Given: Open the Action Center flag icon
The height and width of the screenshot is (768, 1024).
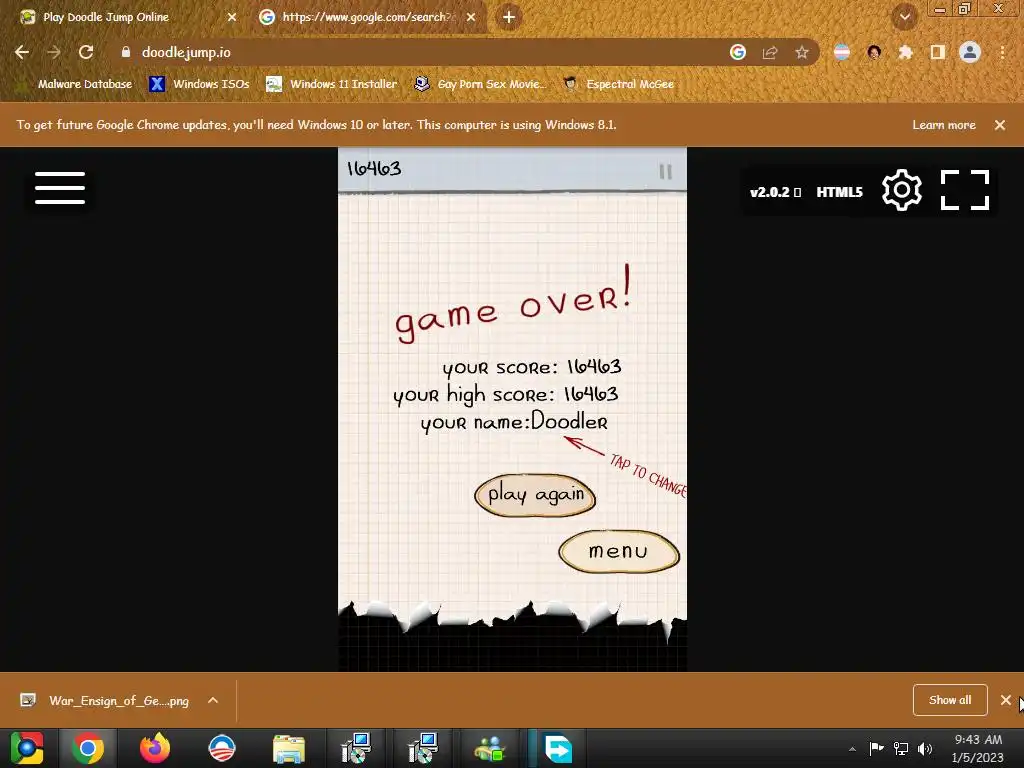Looking at the screenshot, I should pos(876,748).
